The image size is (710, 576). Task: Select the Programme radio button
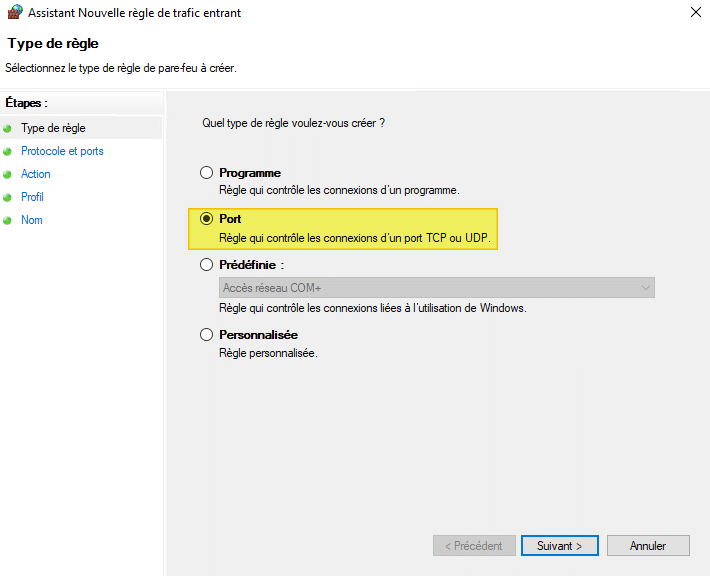click(x=207, y=173)
